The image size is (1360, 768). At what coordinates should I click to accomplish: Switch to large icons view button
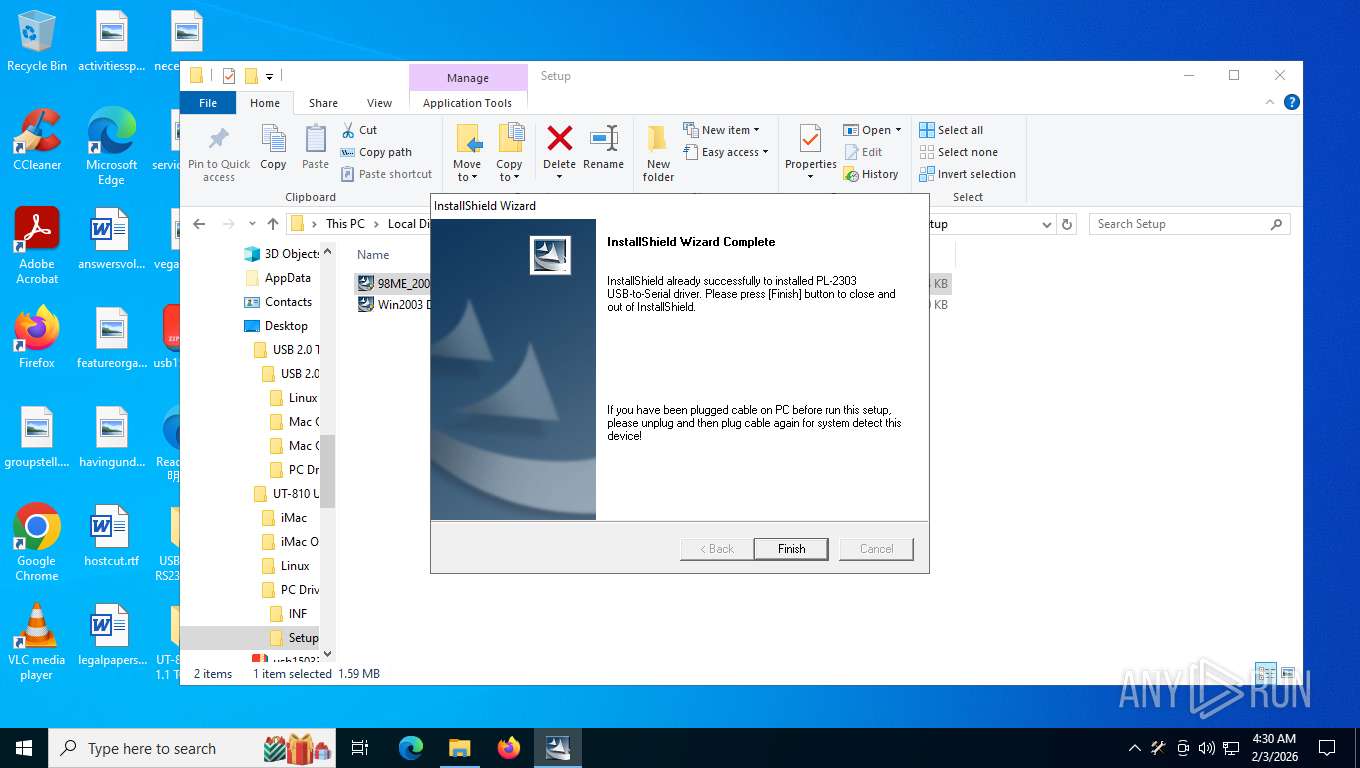point(1288,674)
